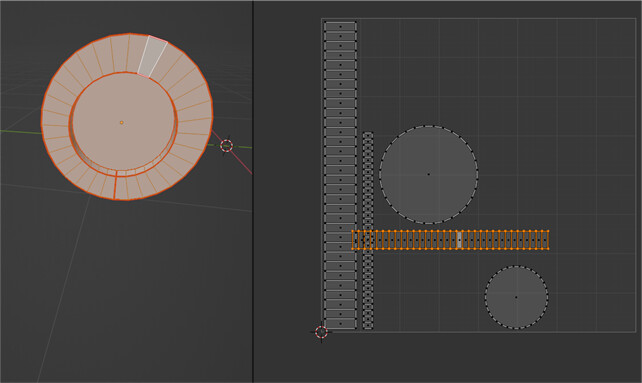The height and width of the screenshot is (383, 642).
Task: Click the thick seam edge at cylinder's bottom rim
Action: pos(115,186)
